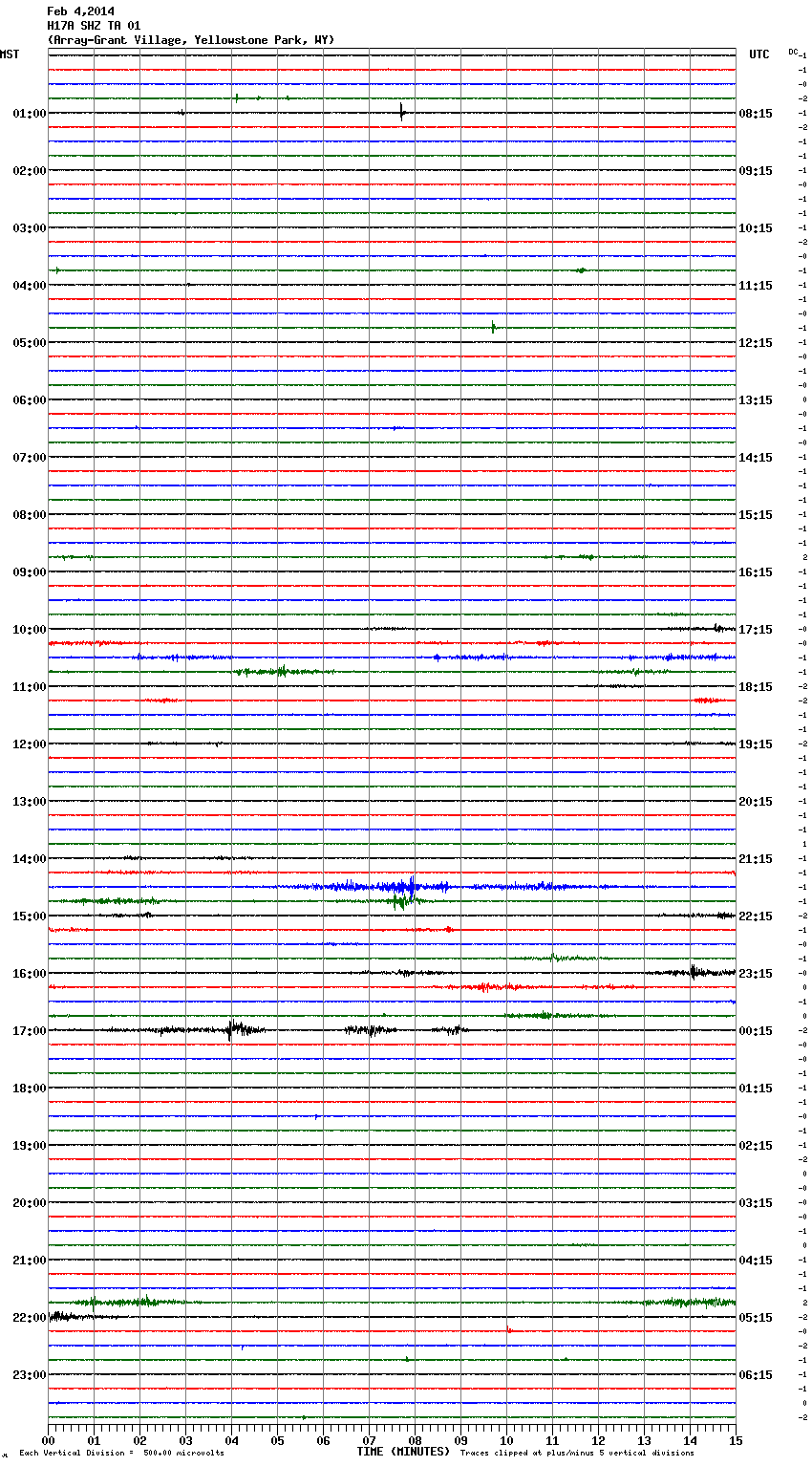812x1466 pixels.
Task: Select the 15:00 MST row label
Action: point(29,916)
